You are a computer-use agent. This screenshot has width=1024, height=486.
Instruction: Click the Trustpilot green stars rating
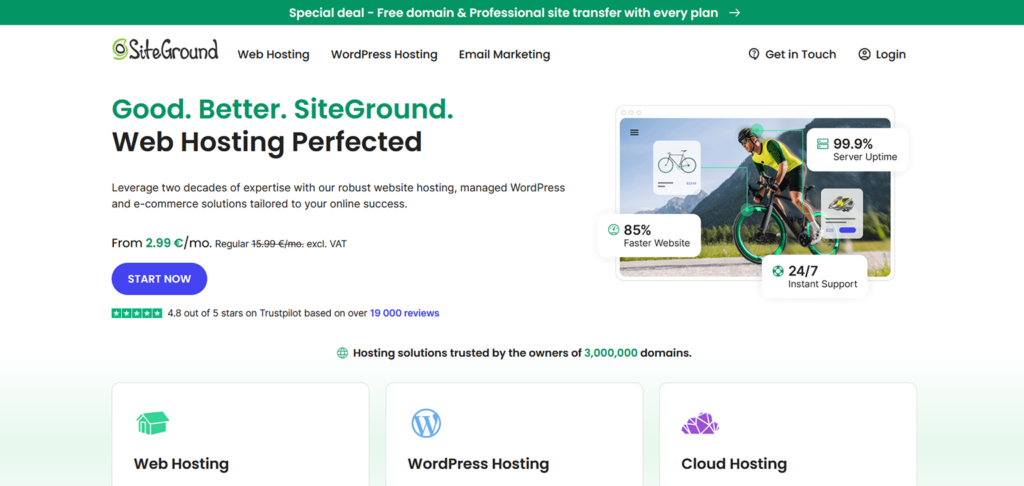pos(137,313)
